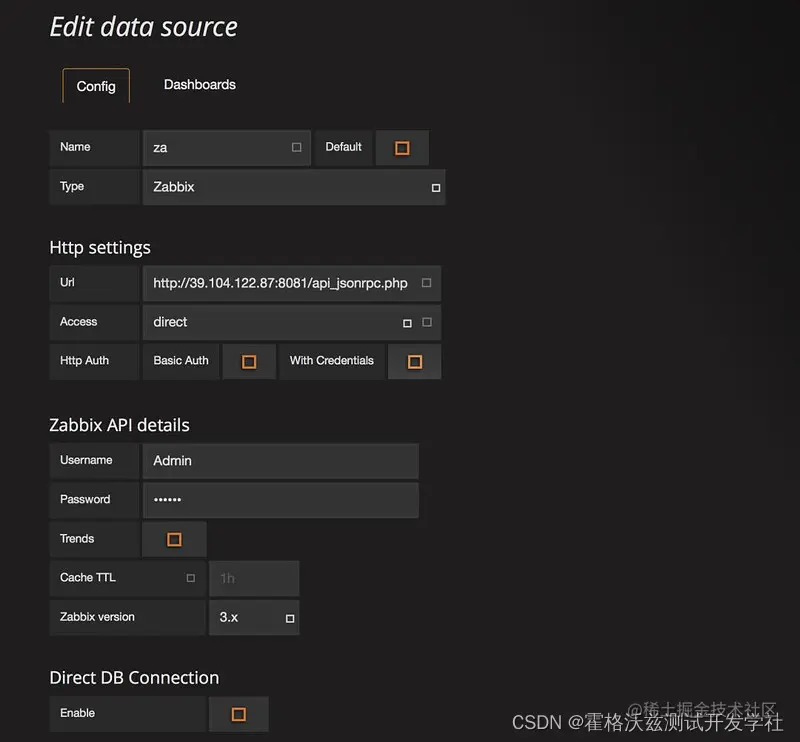Open the Dashboards tab
The height and width of the screenshot is (742, 800).
pyautogui.click(x=199, y=85)
